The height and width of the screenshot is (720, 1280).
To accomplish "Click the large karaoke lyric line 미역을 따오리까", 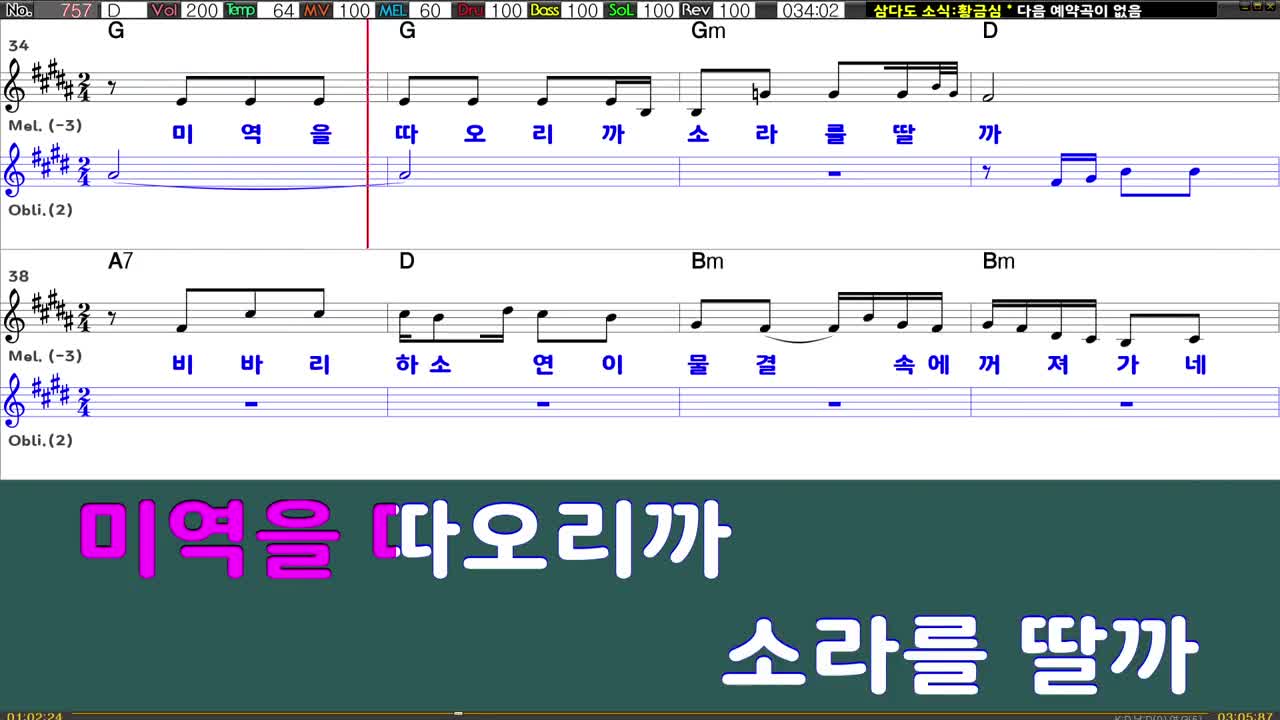I will click(x=405, y=541).
